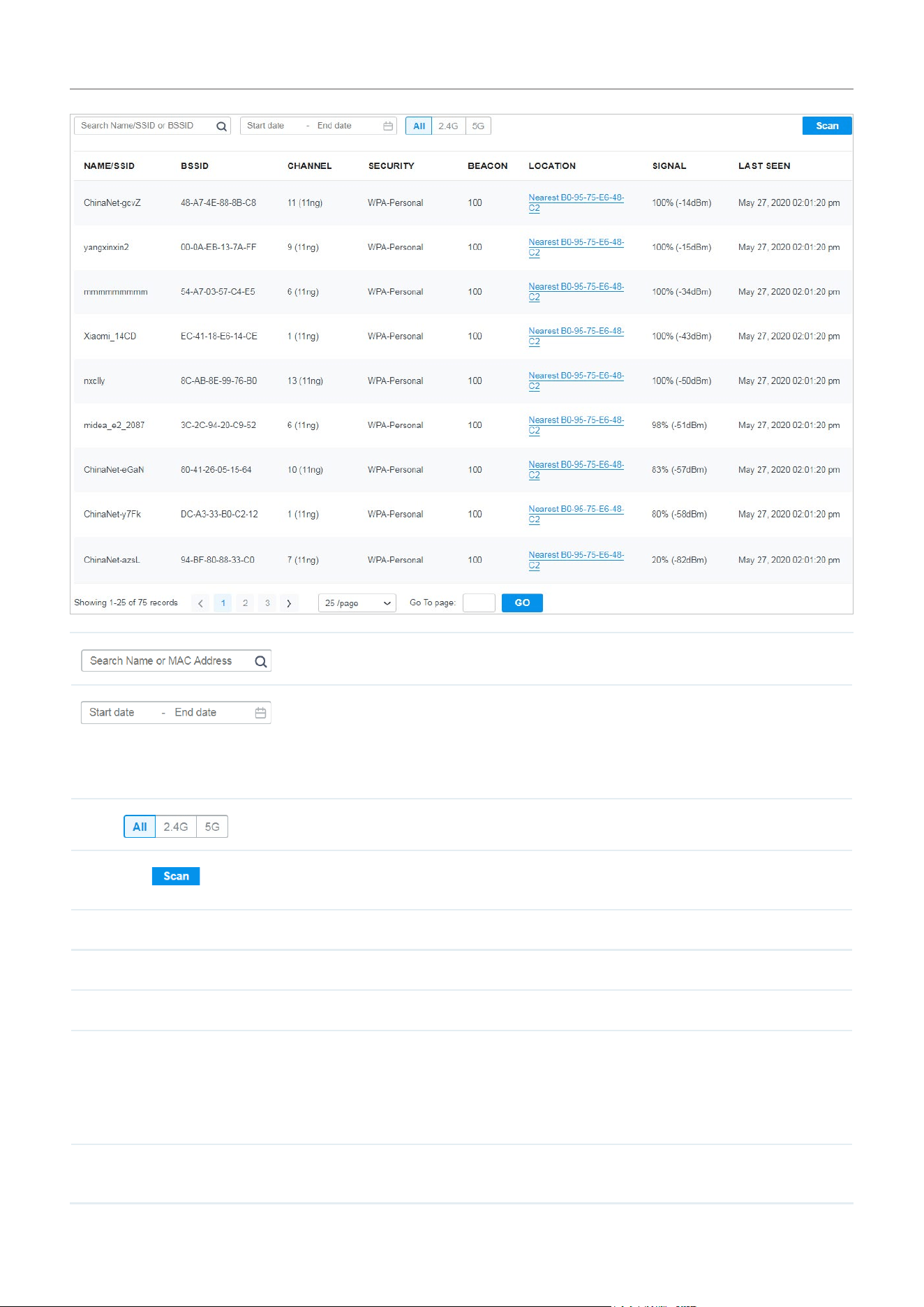Screen dimensions: 924x1307
Task: Select the Xiaomi_14CD SSID cell
Action: coord(110,337)
